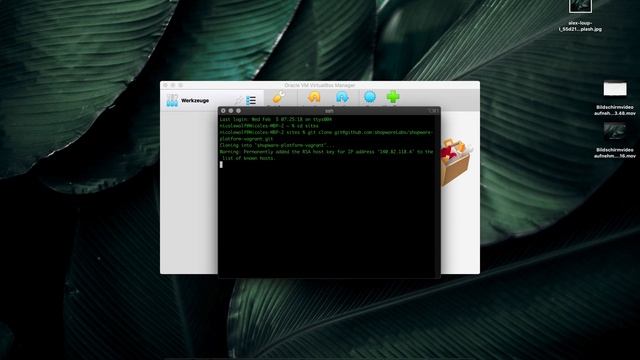This screenshot has width=640, height=360.
Task: Select the Bildschirmvideo aufnahme 16.mov desktop file
Action: (x=615, y=140)
